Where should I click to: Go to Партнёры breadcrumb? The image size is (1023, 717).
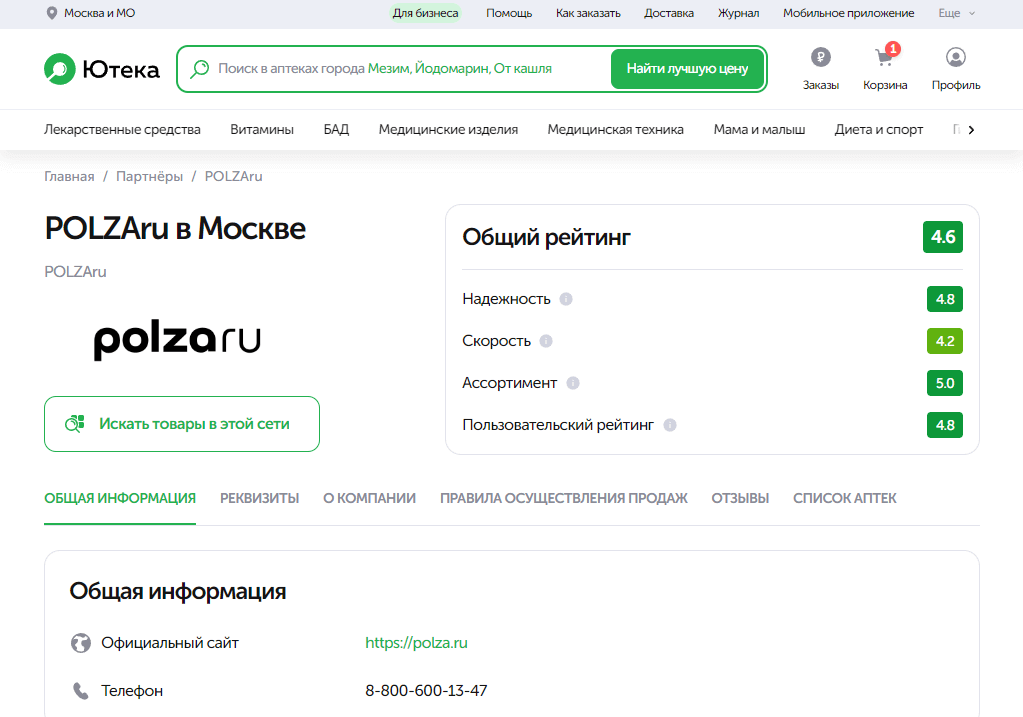(x=149, y=177)
